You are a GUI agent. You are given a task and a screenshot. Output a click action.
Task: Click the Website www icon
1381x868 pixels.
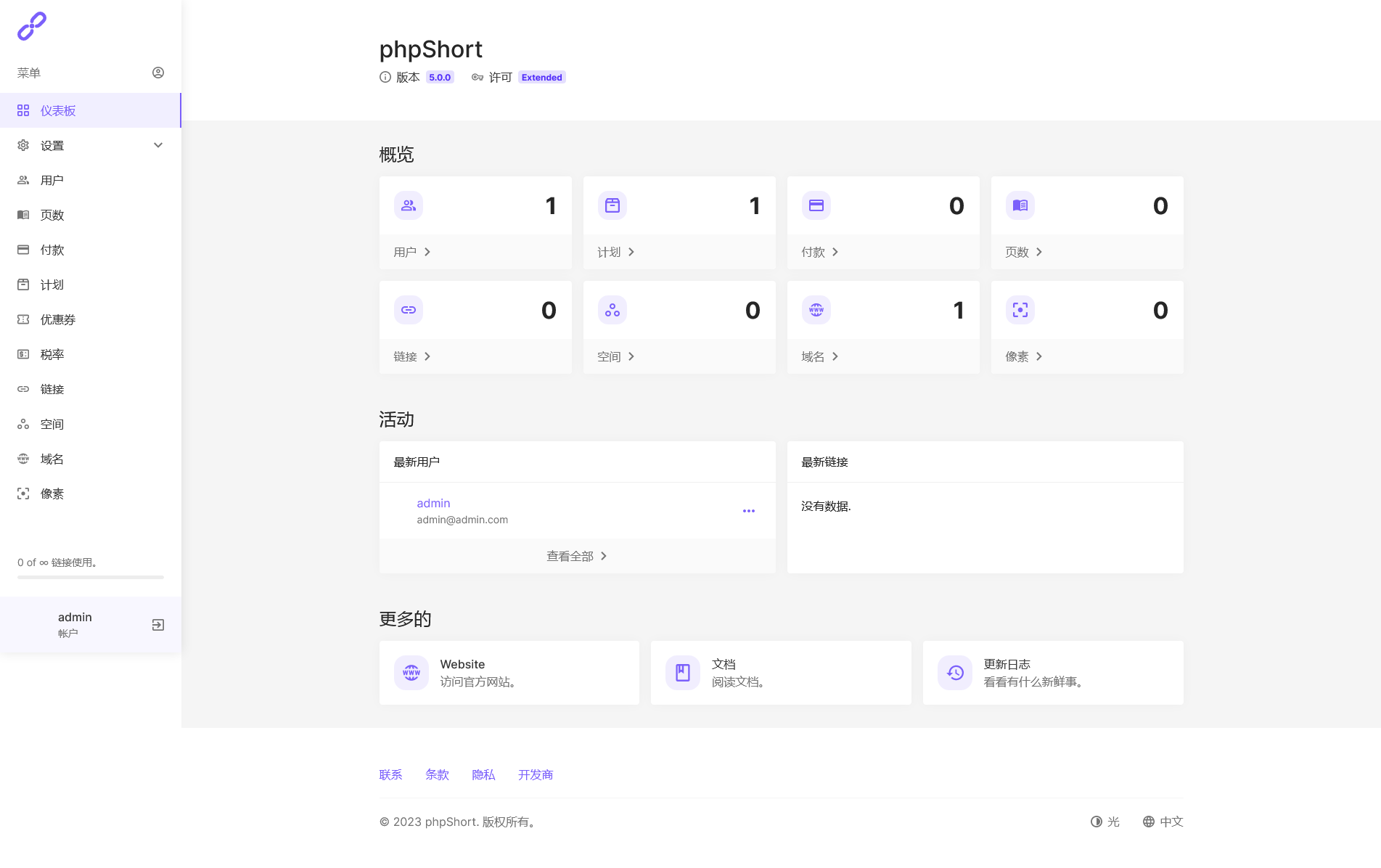411,673
